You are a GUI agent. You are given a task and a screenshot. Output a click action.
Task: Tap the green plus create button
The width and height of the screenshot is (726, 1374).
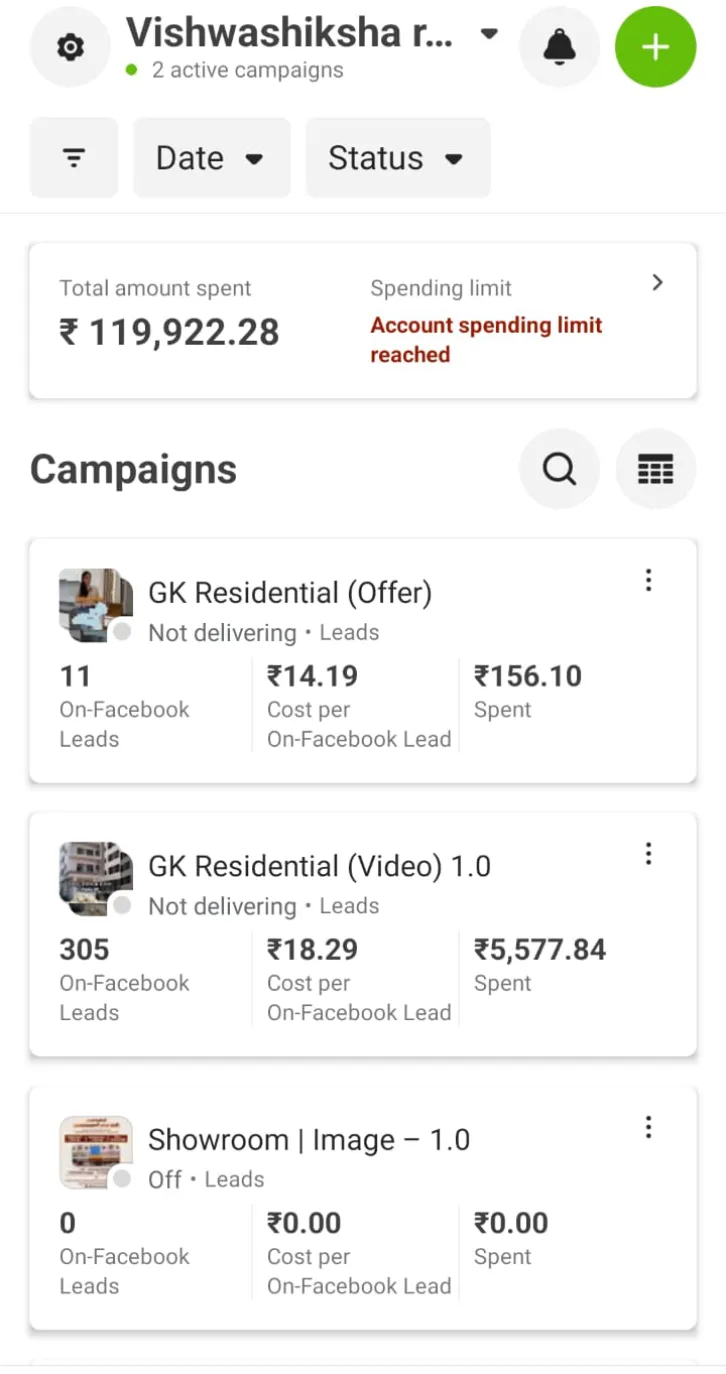(655, 47)
